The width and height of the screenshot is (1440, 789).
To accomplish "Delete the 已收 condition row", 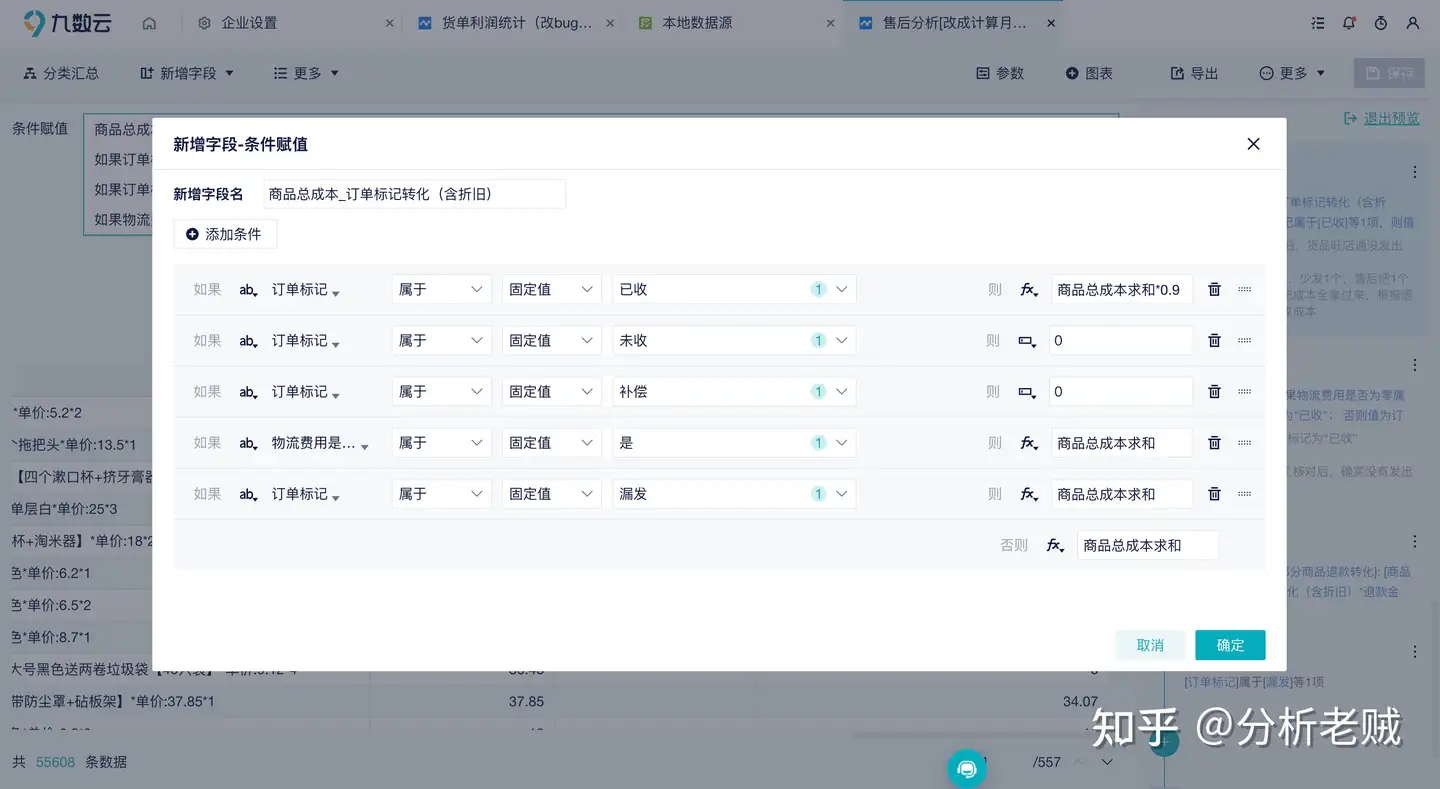I will click(1214, 289).
